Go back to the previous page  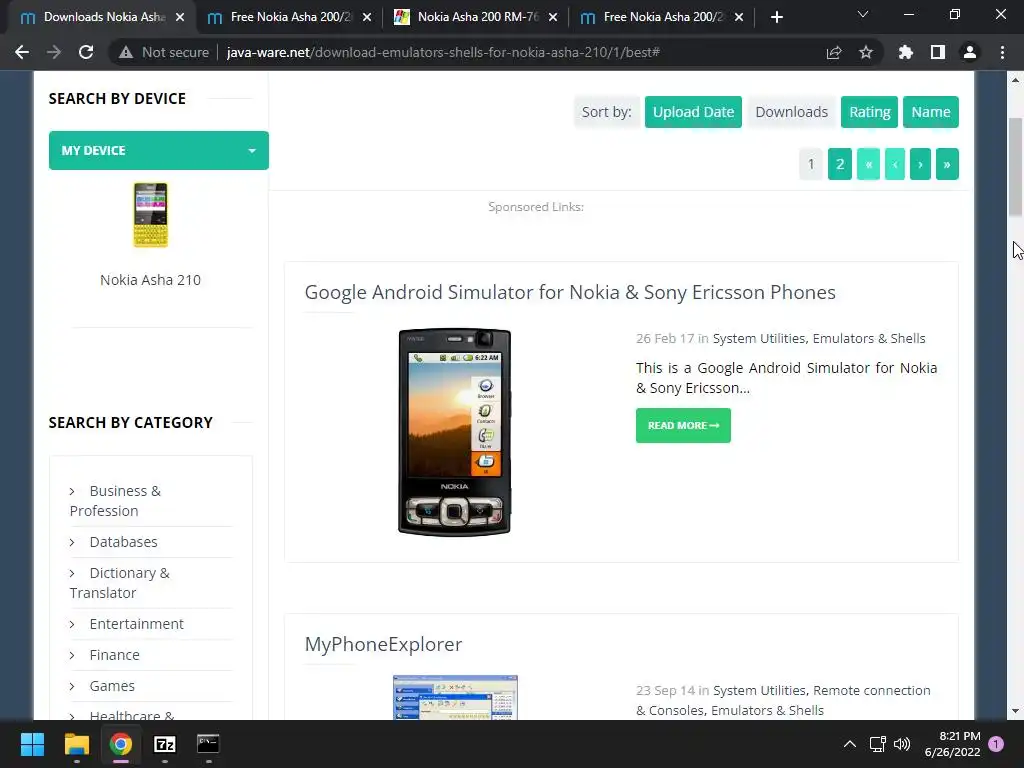[22, 52]
